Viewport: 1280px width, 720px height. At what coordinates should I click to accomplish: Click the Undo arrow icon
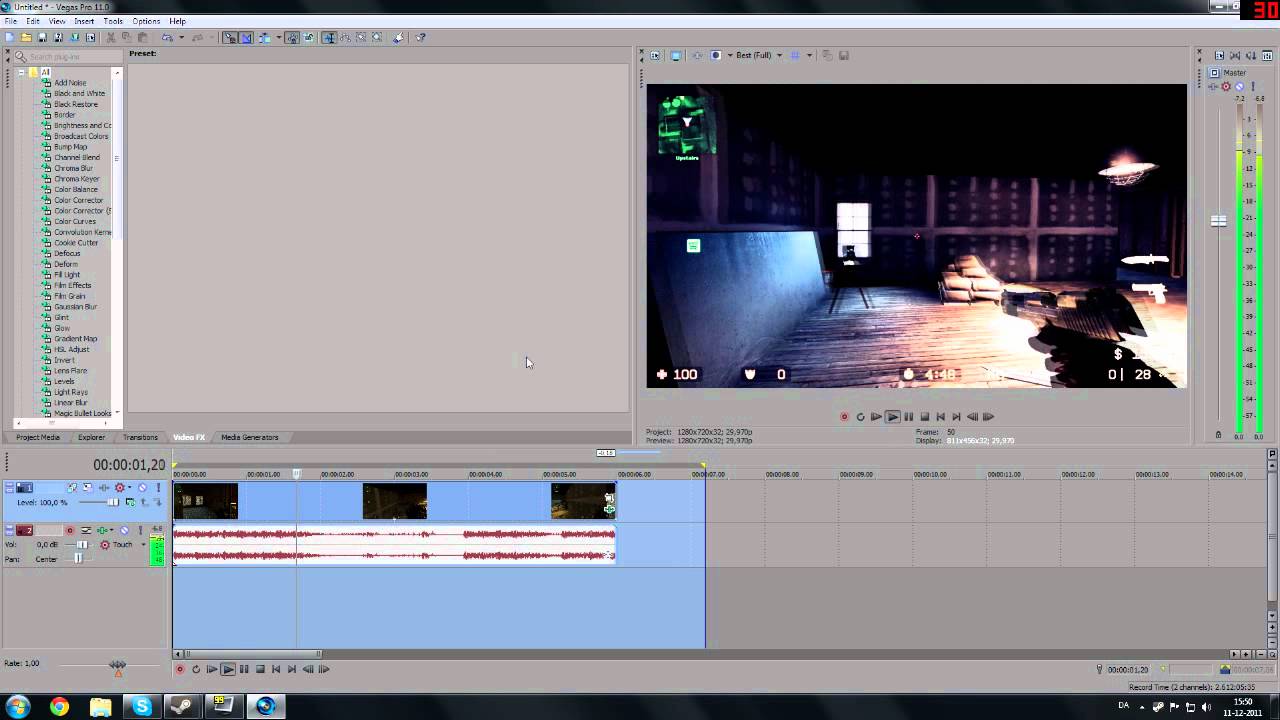coord(166,38)
